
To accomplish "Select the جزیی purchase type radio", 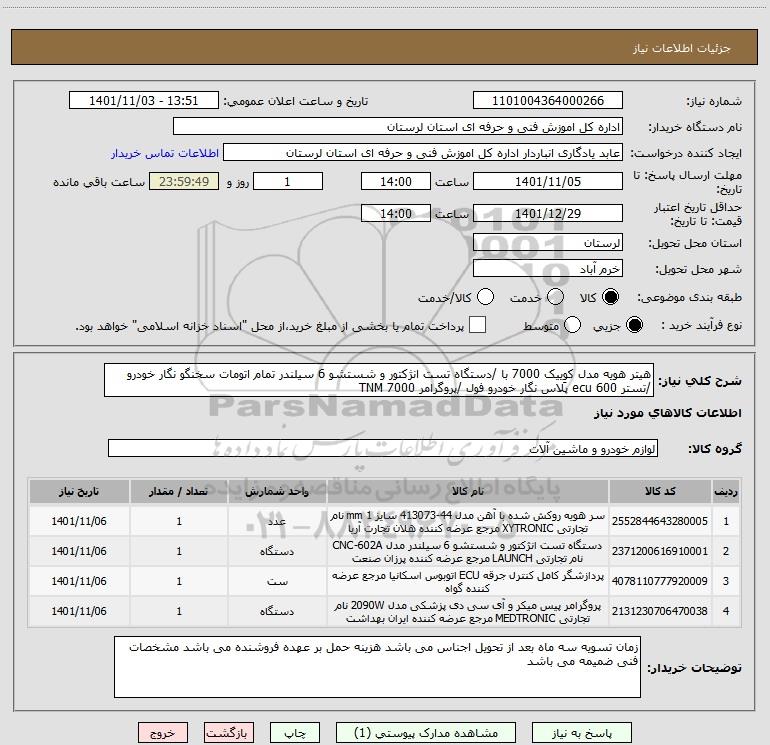I will pos(634,325).
